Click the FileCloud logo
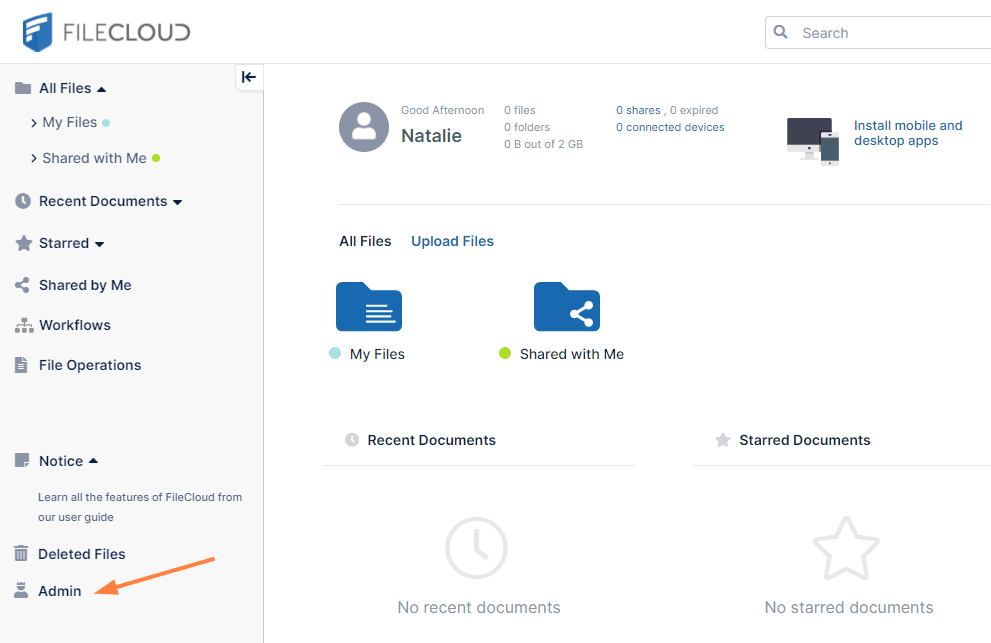 coord(106,32)
